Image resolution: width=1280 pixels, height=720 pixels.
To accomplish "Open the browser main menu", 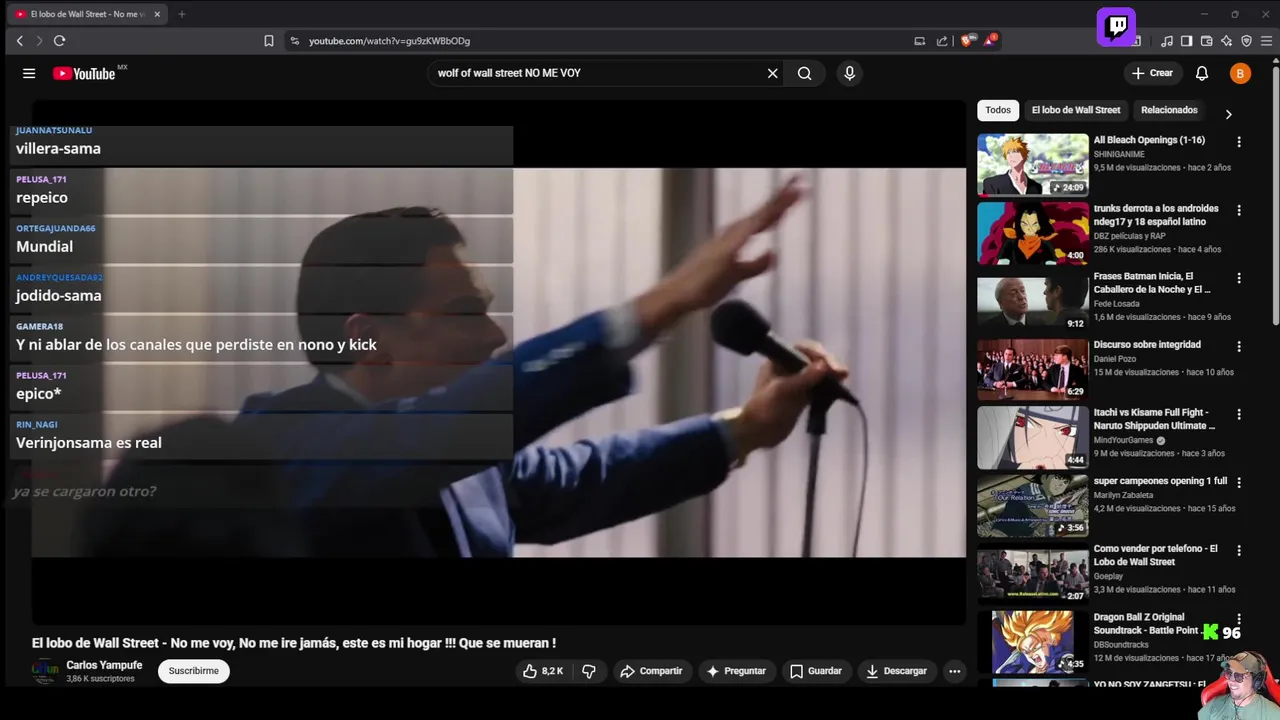I will (1267, 41).
